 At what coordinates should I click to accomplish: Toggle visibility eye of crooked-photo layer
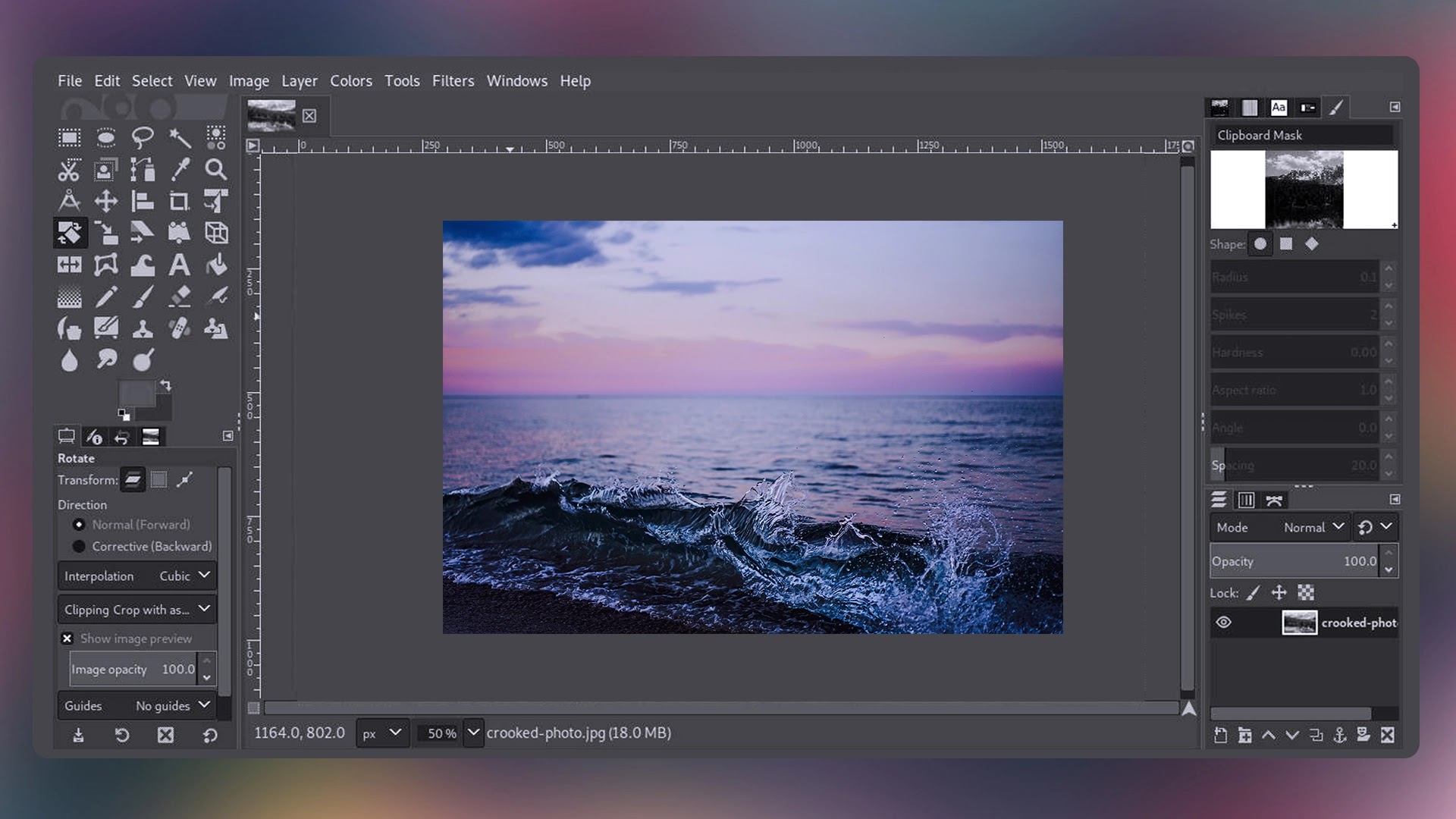click(x=1223, y=623)
